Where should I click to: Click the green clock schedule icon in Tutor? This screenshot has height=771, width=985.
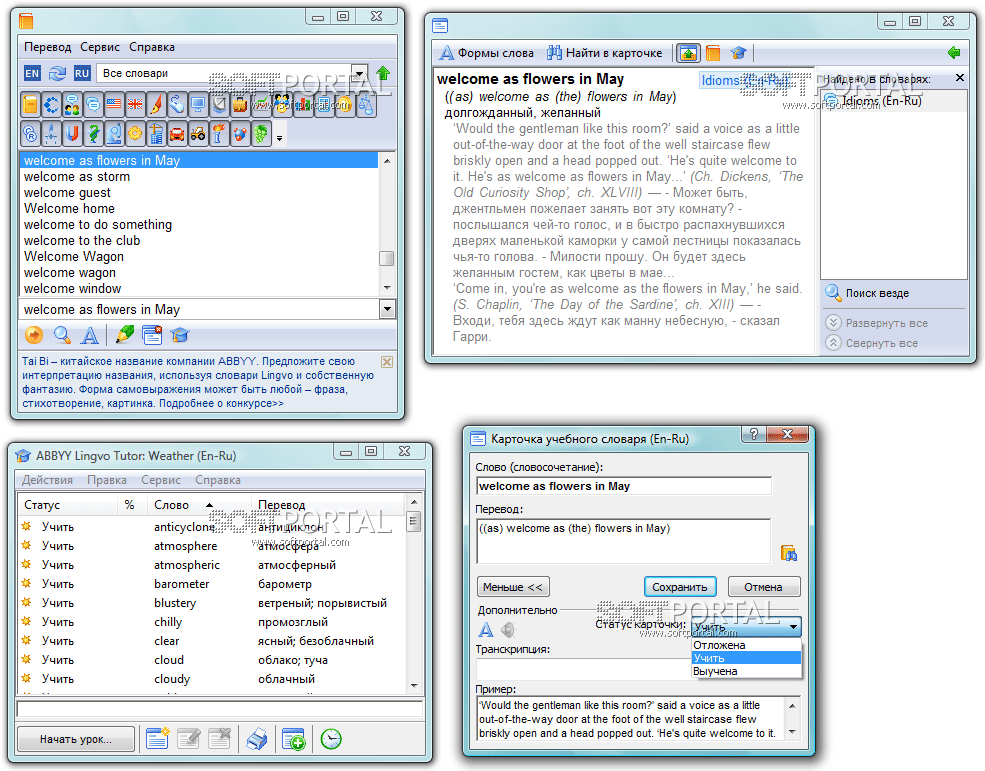click(x=331, y=739)
